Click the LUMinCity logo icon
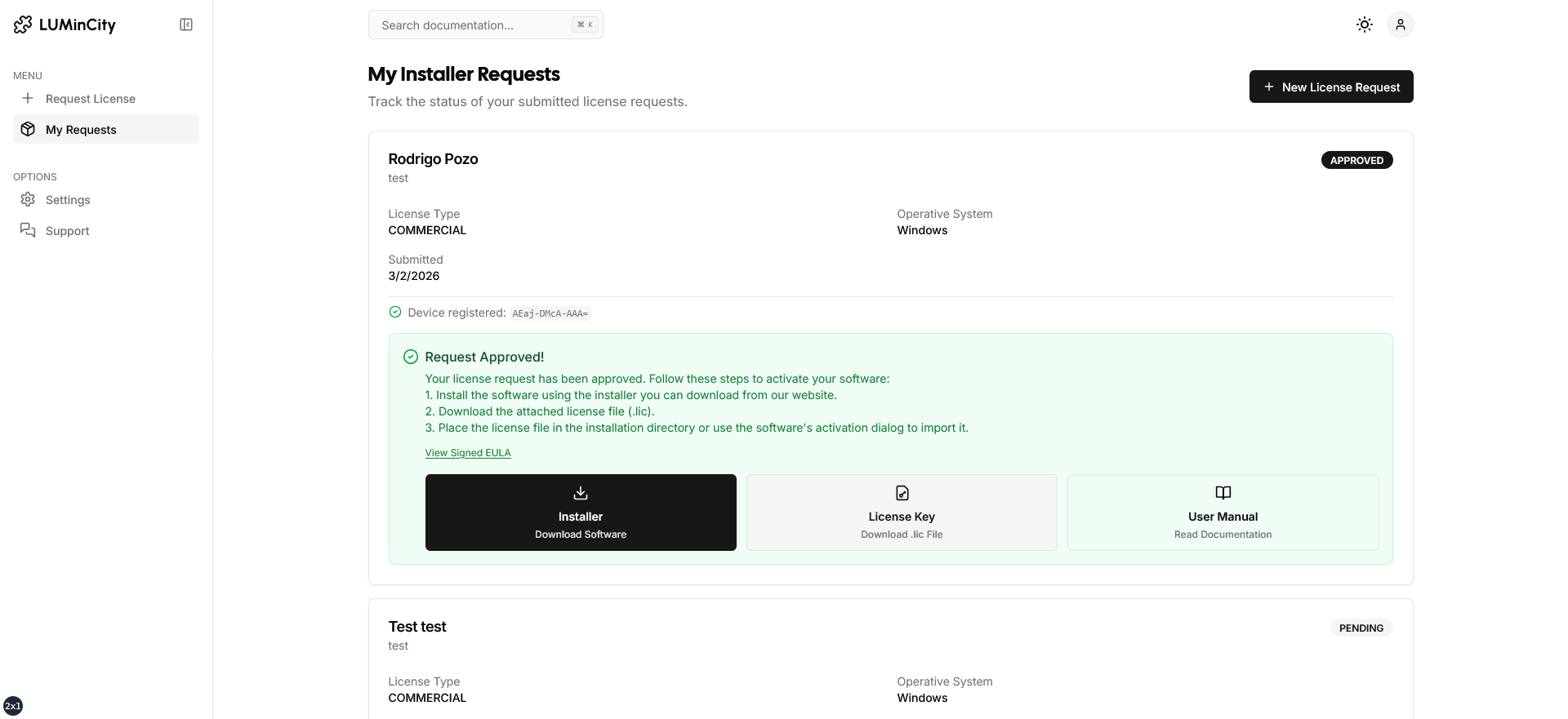 pos(23,25)
